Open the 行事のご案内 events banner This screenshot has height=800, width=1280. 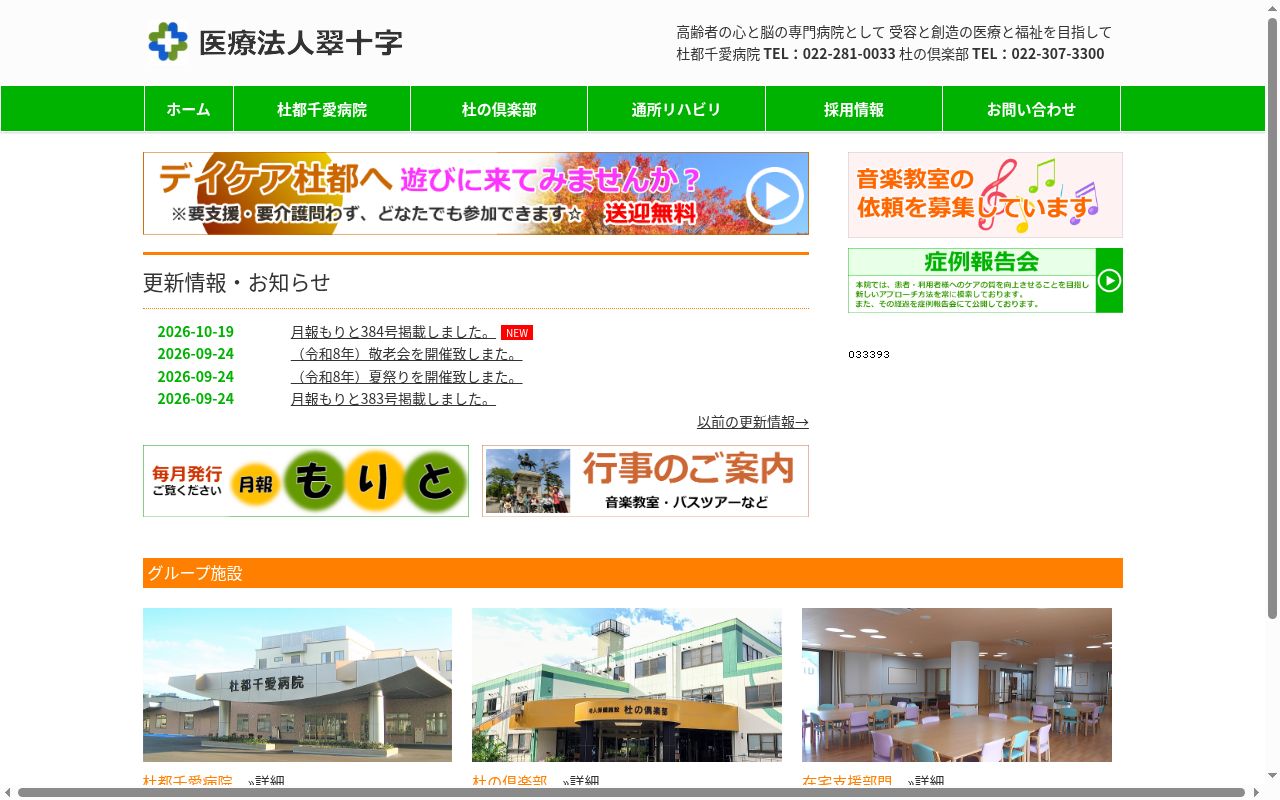tap(645, 481)
